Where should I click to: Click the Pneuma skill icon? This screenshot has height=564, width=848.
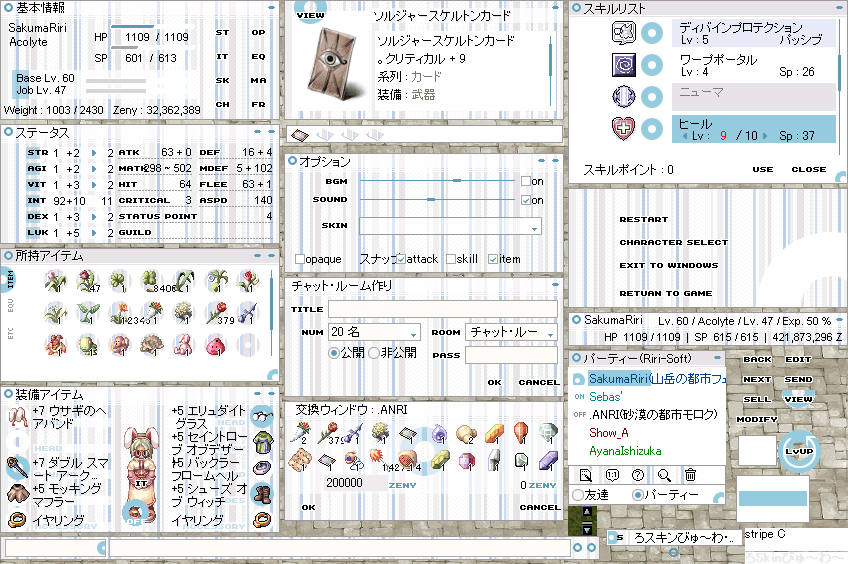624,97
